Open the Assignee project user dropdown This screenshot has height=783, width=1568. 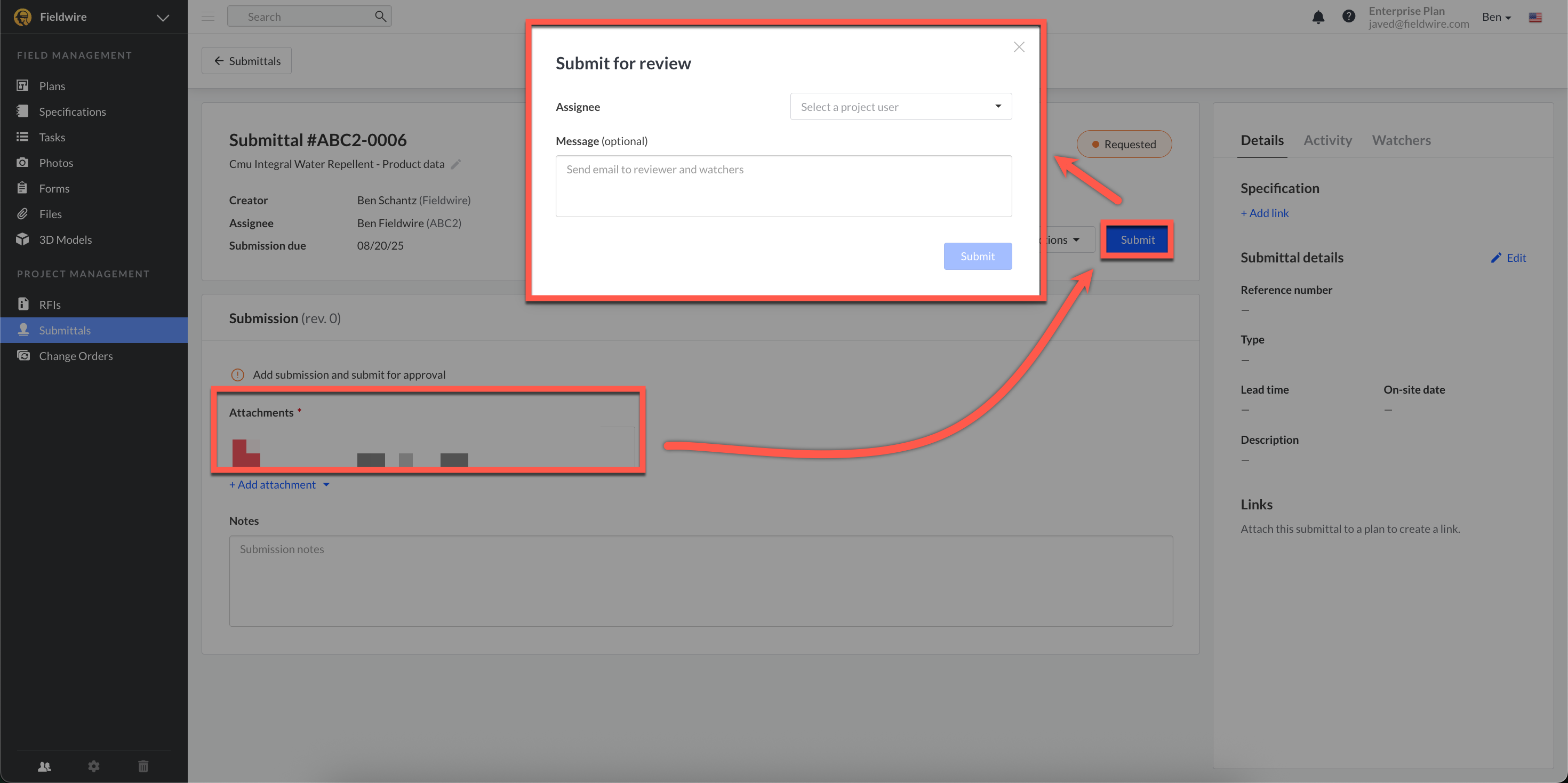900,107
